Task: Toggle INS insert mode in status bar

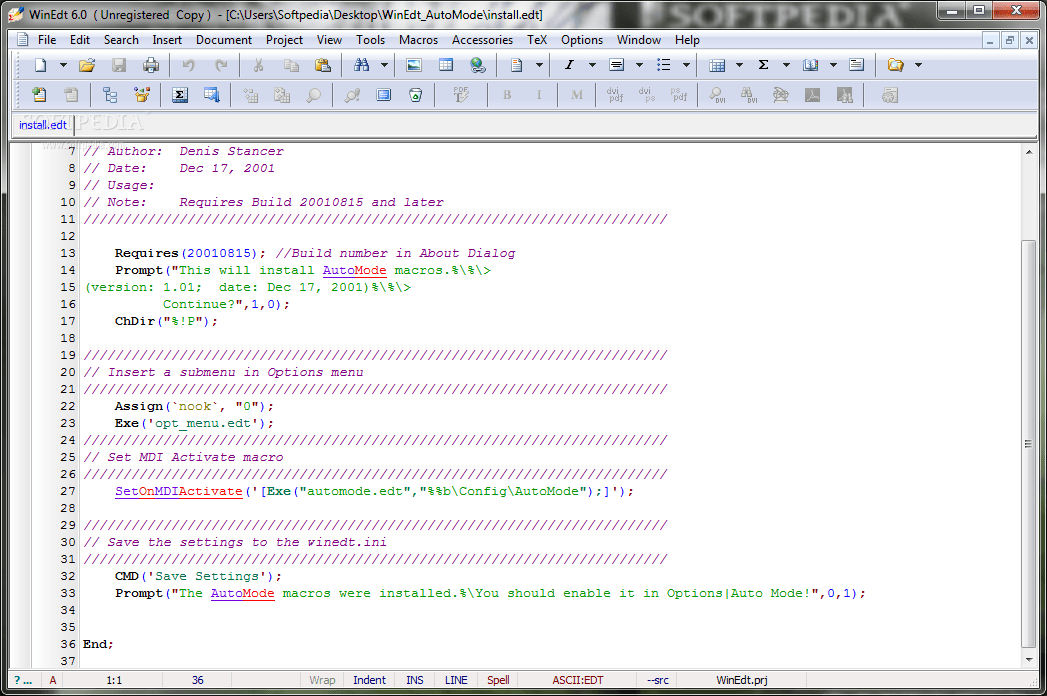Action: tap(415, 680)
